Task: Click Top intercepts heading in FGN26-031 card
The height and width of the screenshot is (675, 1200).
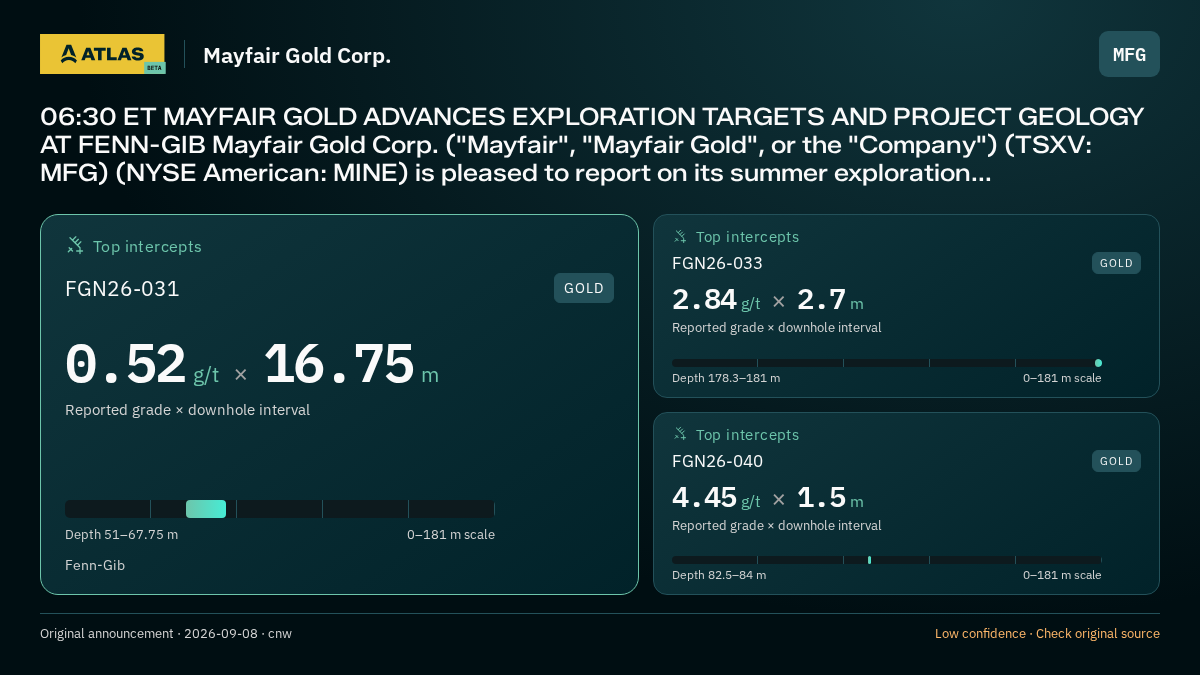Action: [147, 246]
